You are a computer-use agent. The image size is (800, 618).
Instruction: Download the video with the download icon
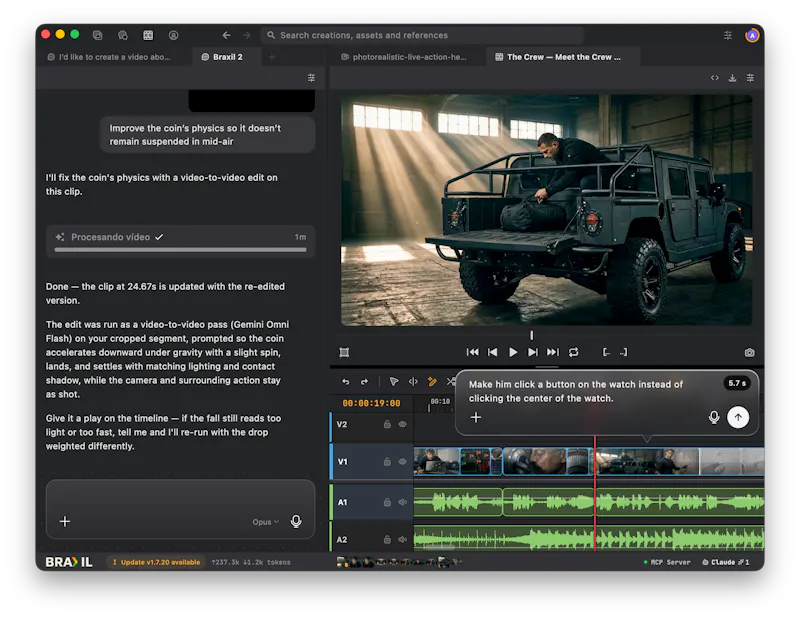[732, 78]
